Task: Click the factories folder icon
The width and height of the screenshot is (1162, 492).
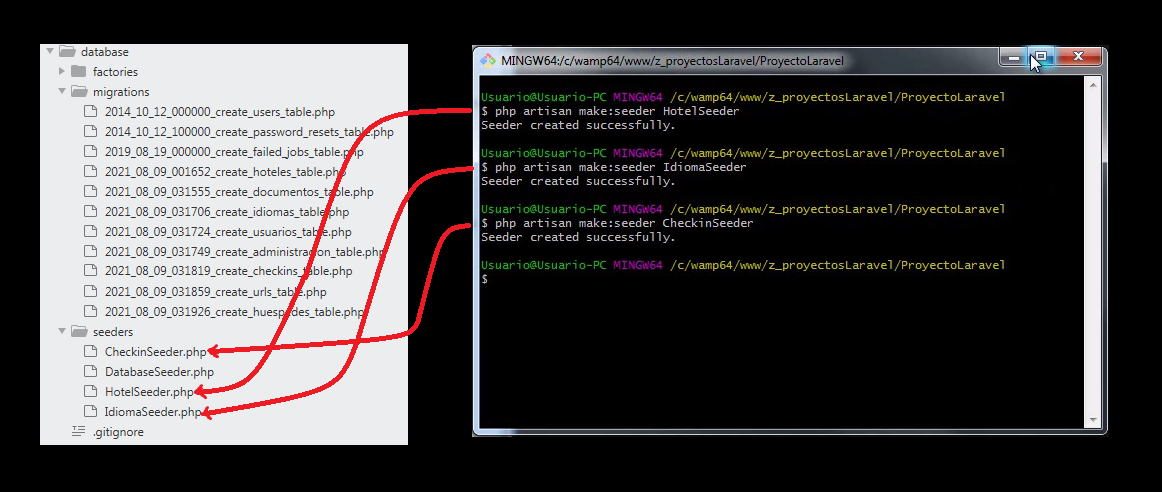Action: [x=79, y=72]
